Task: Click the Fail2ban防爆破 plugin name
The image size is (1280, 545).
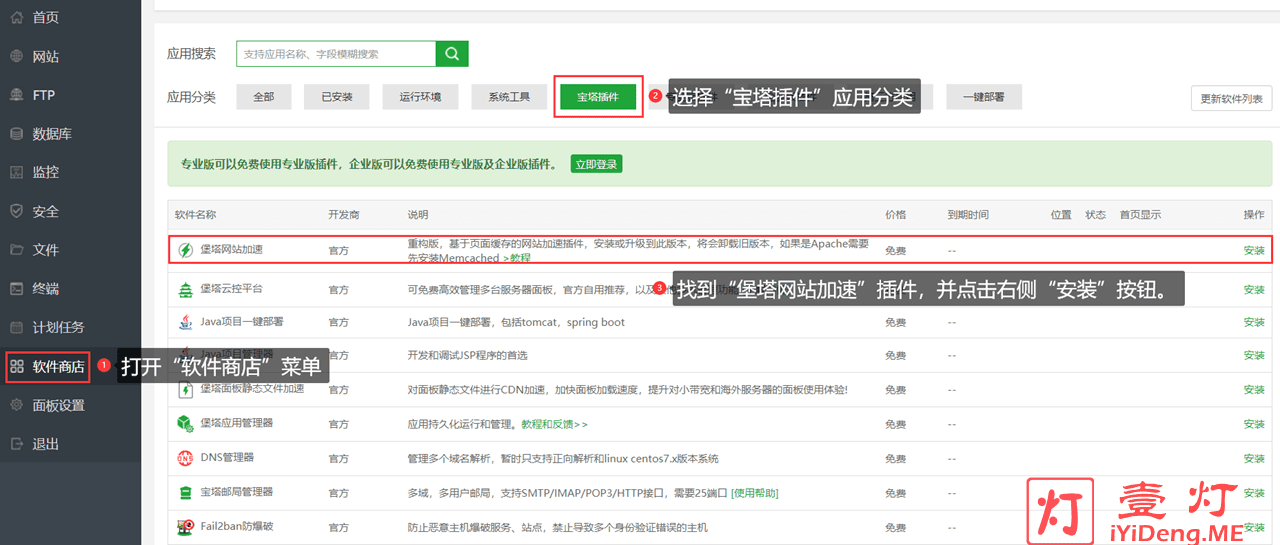Action: click(x=236, y=527)
